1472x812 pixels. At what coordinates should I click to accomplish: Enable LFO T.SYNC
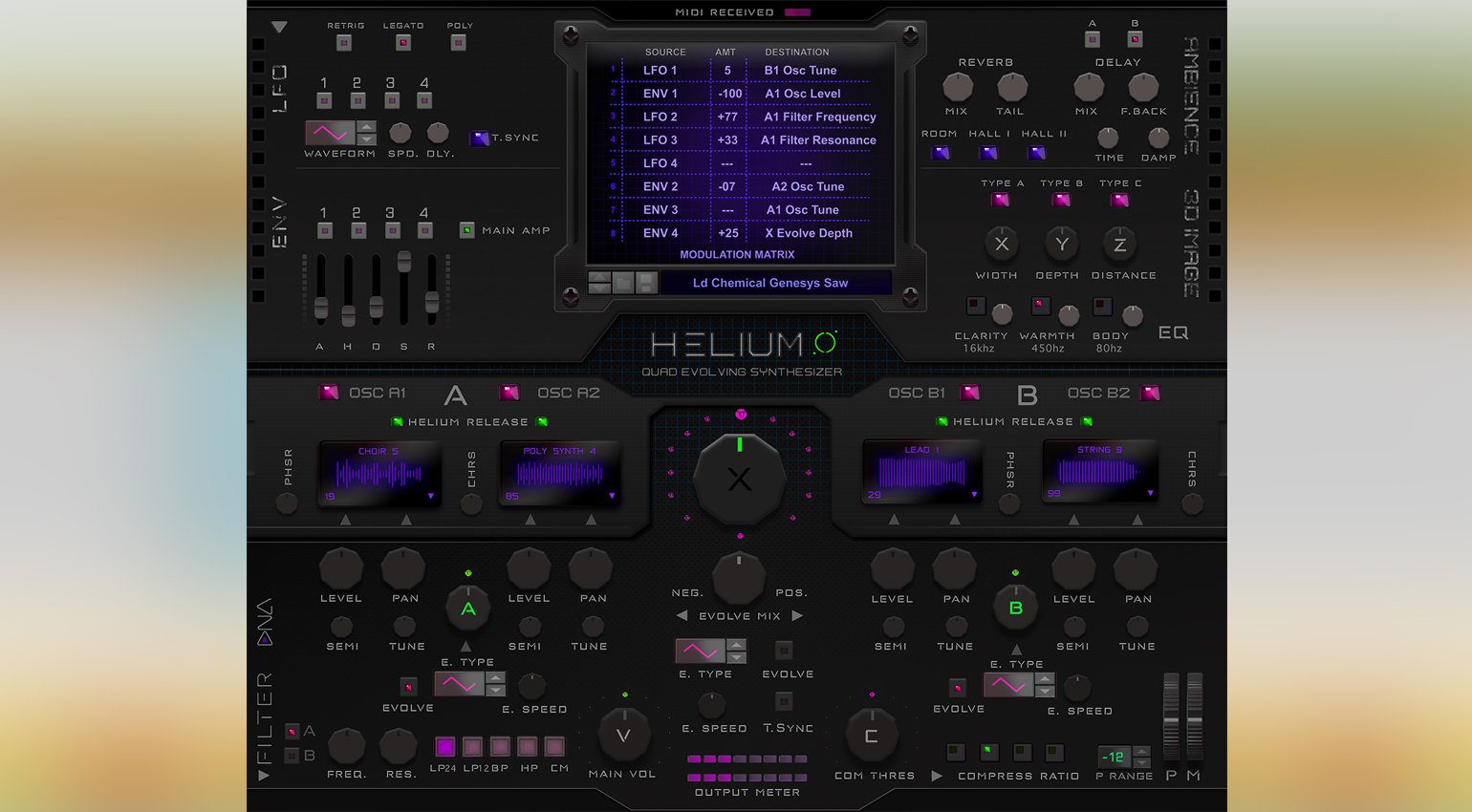[480, 139]
